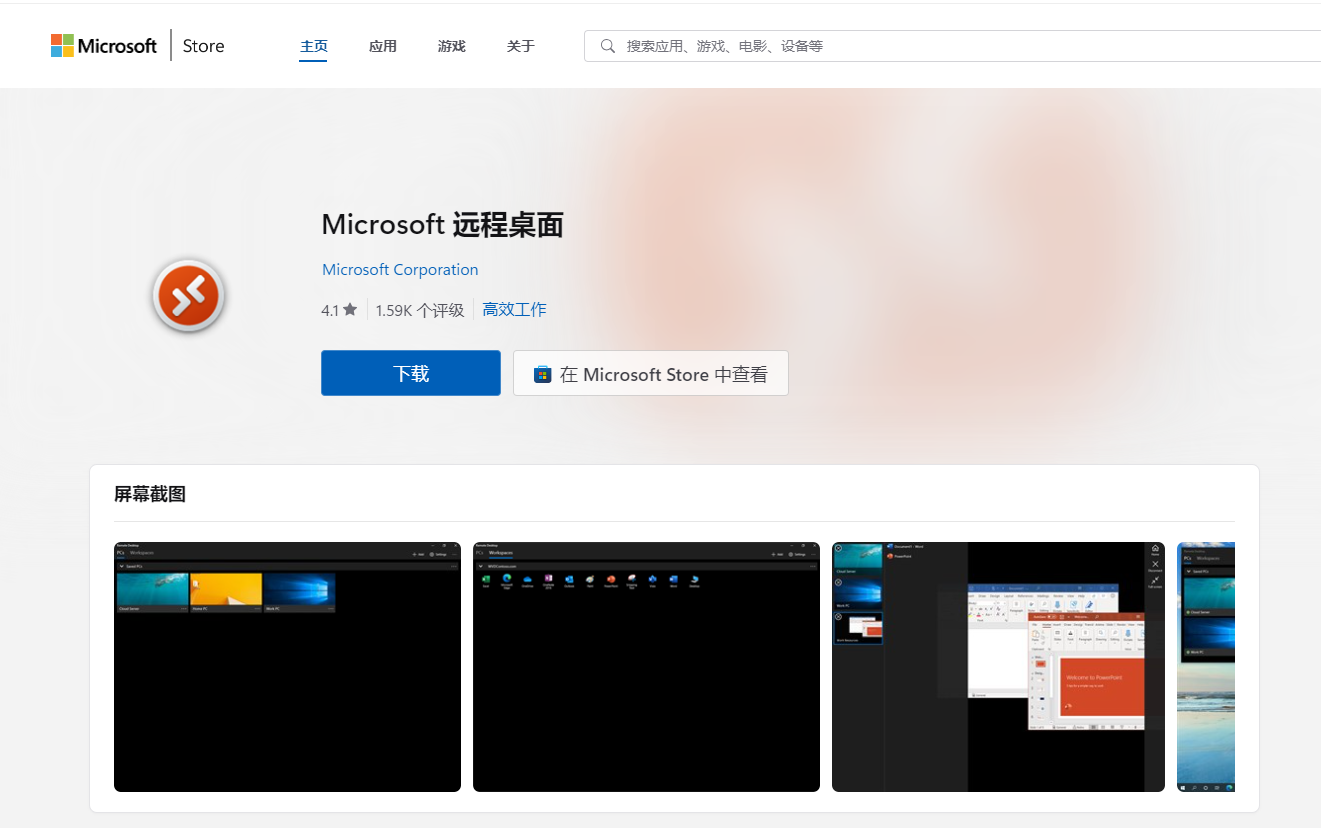1321x828 pixels.
Task: Click the Microsoft logo
Action: pyautogui.click(x=104, y=46)
